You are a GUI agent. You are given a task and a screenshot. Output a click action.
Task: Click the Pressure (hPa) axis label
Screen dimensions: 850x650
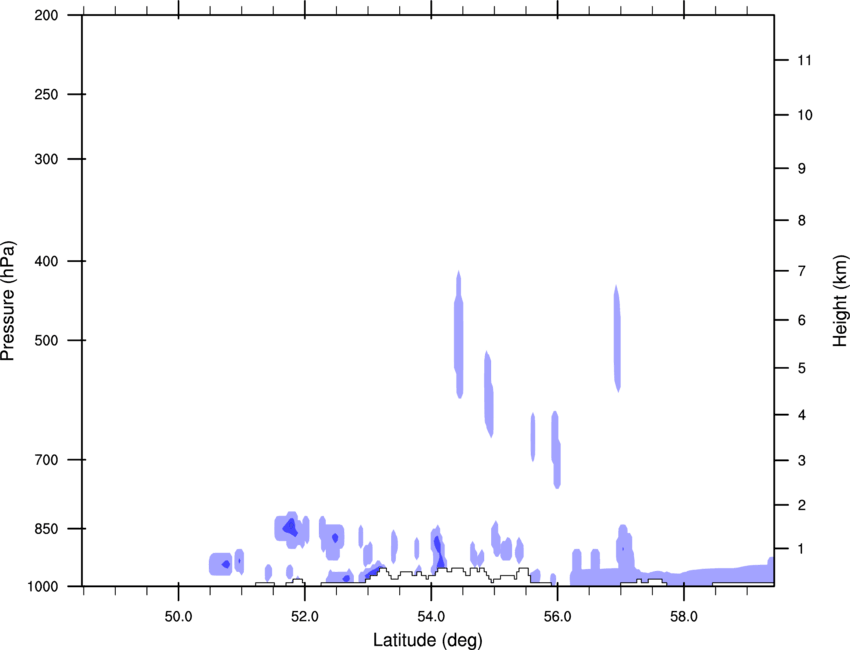tap(8, 301)
